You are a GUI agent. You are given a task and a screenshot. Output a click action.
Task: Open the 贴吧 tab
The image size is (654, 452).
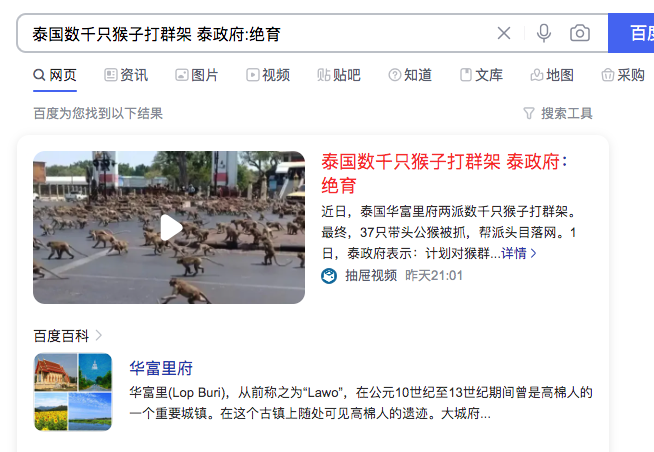coord(339,75)
